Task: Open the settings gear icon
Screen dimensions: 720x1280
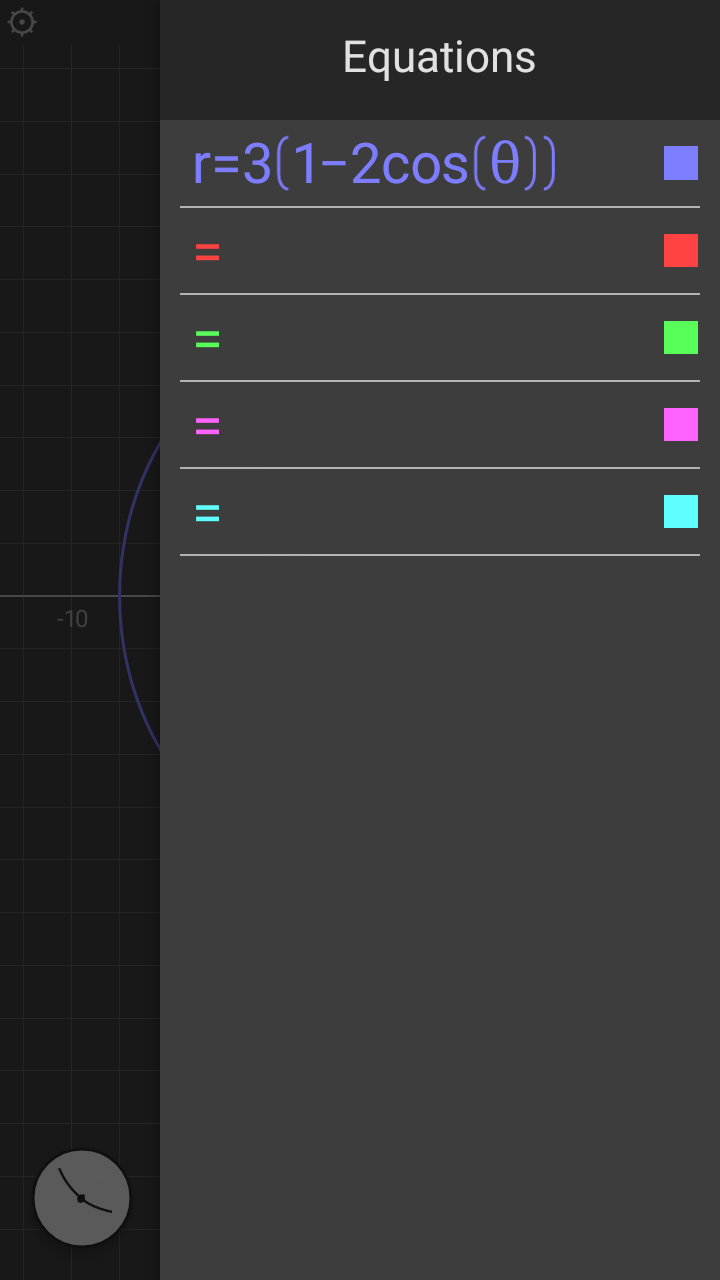Action: (22, 22)
